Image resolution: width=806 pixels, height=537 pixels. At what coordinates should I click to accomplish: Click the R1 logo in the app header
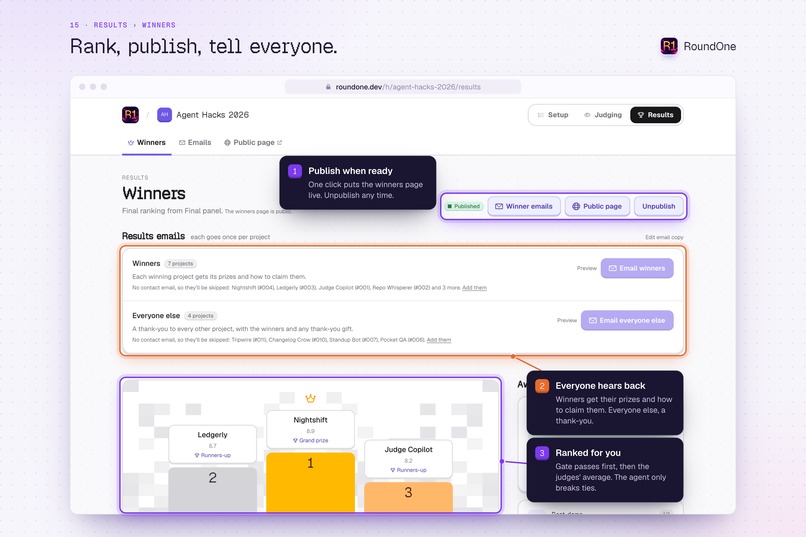pos(130,115)
